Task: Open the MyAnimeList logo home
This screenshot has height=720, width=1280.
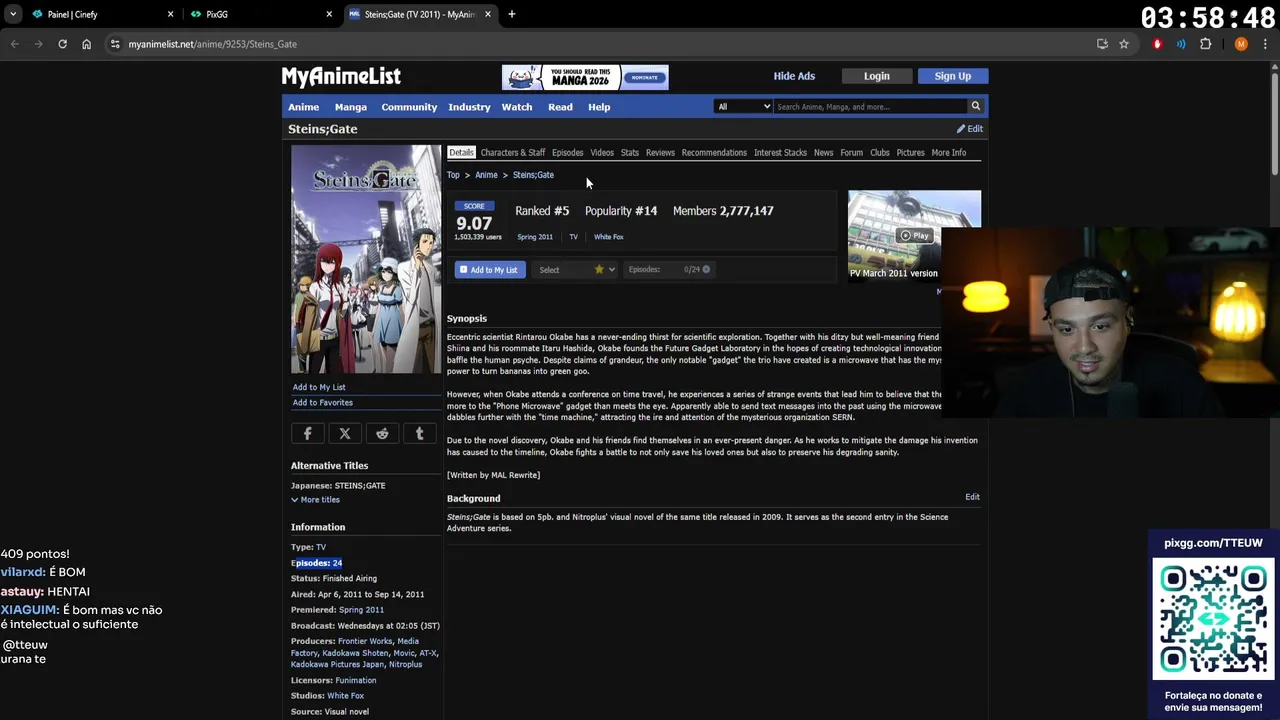Action: [341, 76]
